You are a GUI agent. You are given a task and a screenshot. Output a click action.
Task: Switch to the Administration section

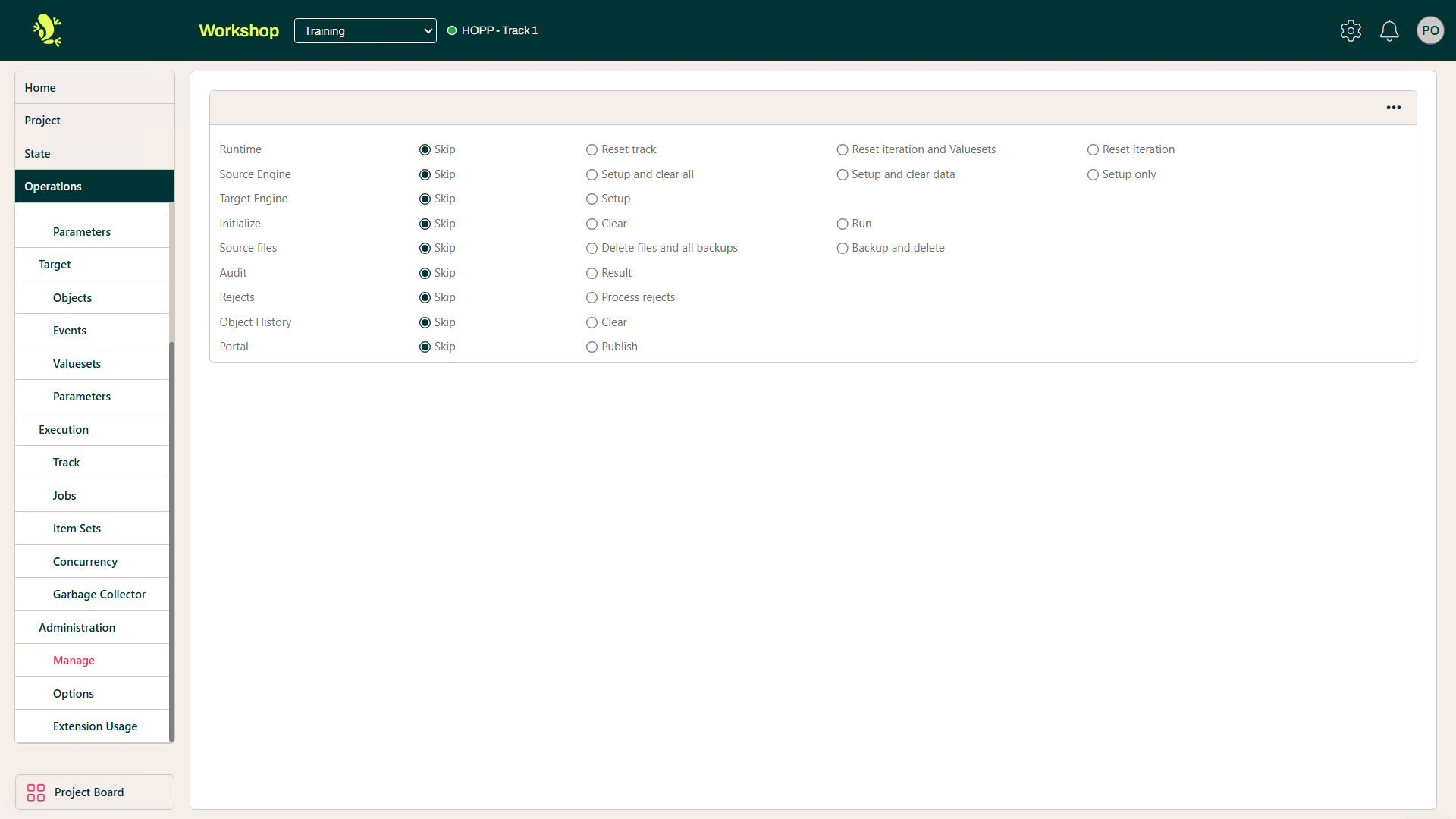77,627
